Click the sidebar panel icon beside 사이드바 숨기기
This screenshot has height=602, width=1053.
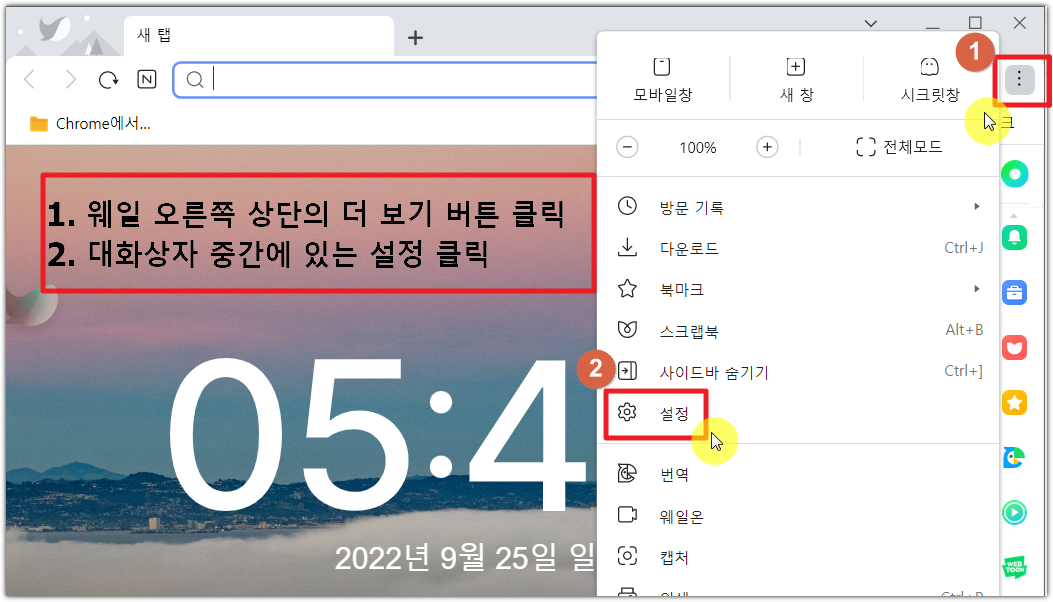(x=627, y=371)
